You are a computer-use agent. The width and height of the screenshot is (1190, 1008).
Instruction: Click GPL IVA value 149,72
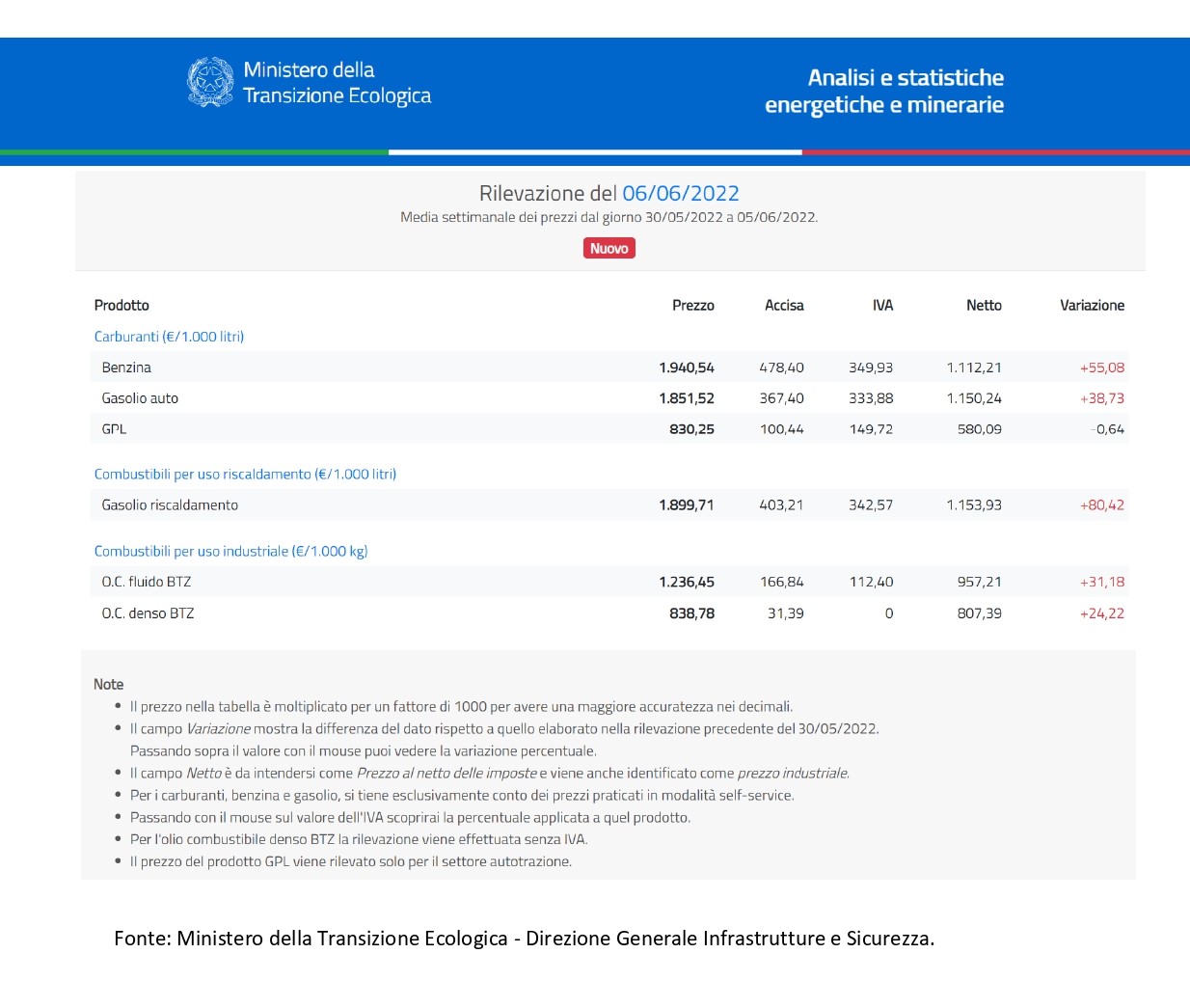(x=871, y=429)
